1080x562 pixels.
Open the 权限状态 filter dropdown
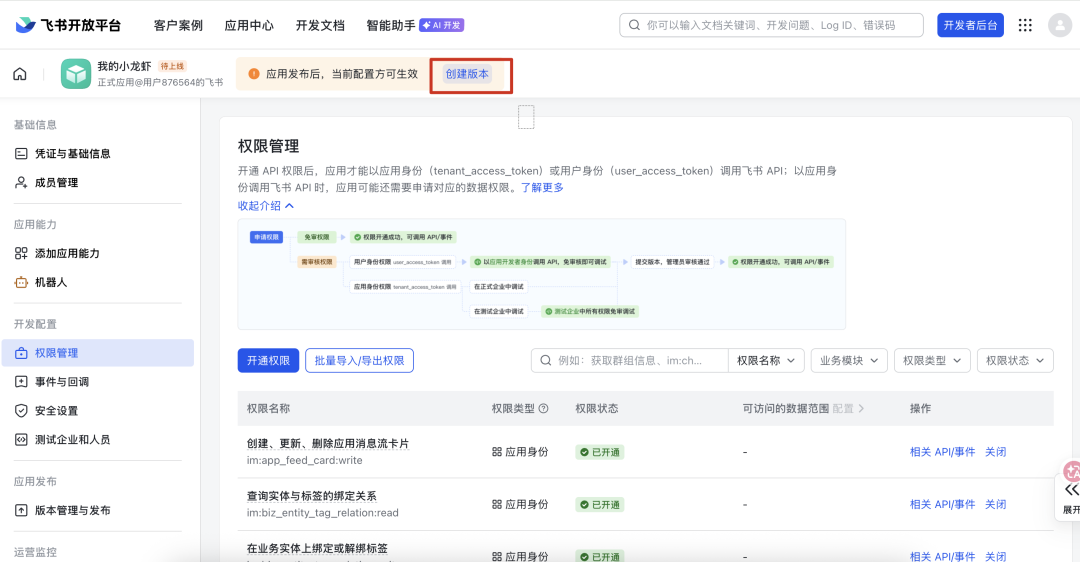(1015, 360)
